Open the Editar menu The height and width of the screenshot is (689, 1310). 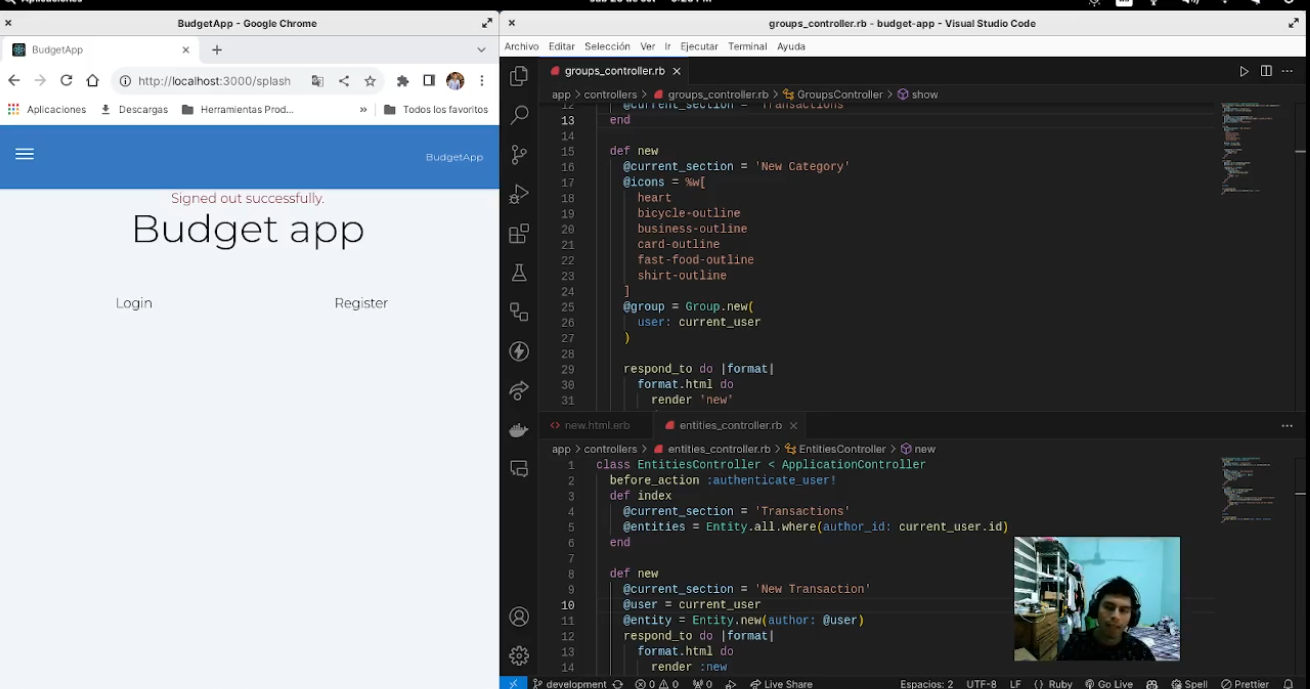coord(562,46)
